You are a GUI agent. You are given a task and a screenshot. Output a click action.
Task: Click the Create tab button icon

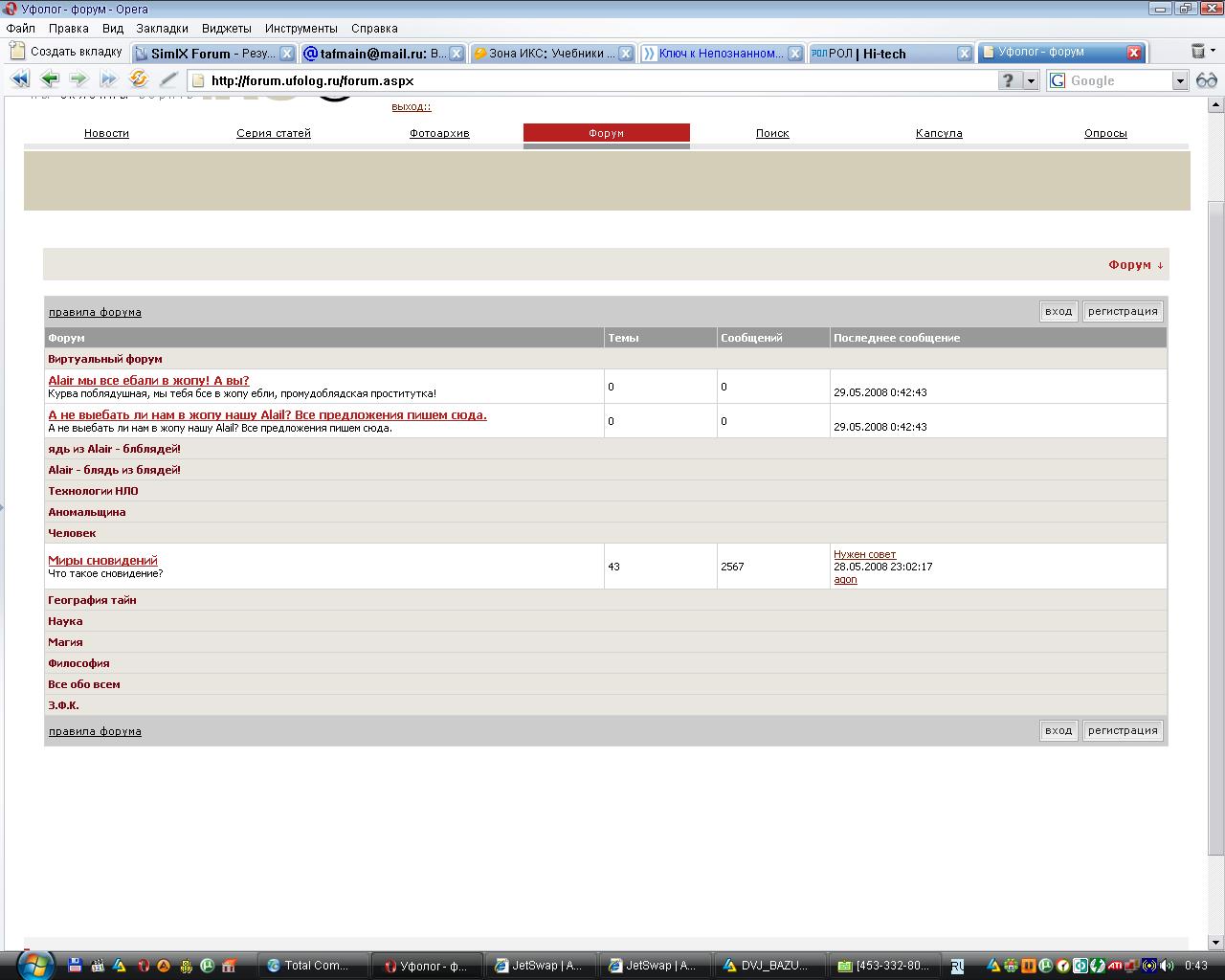click(x=17, y=52)
